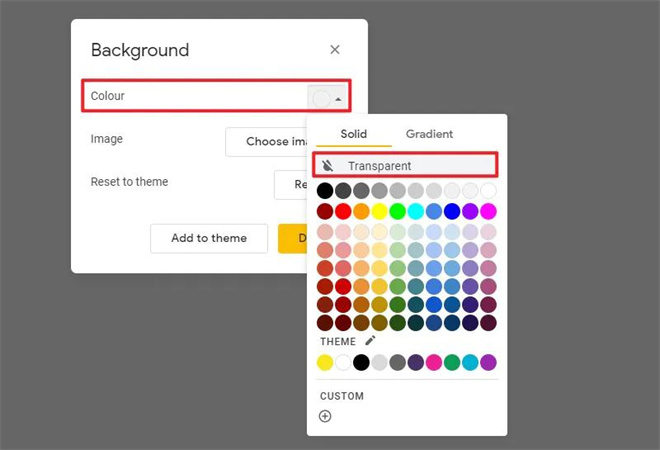Close the Background dialog
Viewport: 660px width, 450px height.
pos(335,50)
